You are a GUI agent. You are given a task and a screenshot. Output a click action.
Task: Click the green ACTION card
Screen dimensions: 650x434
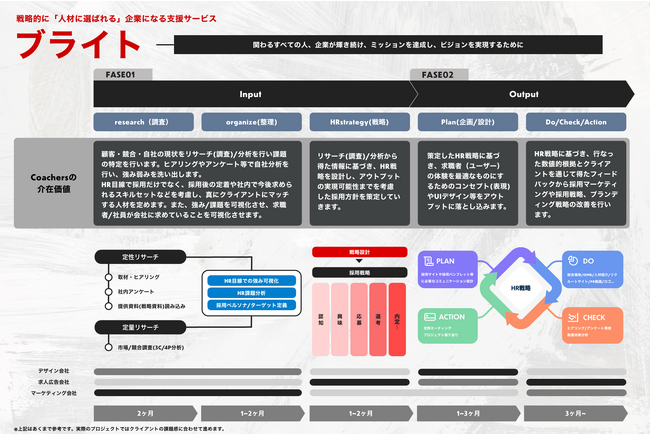[x=448, y=325]
